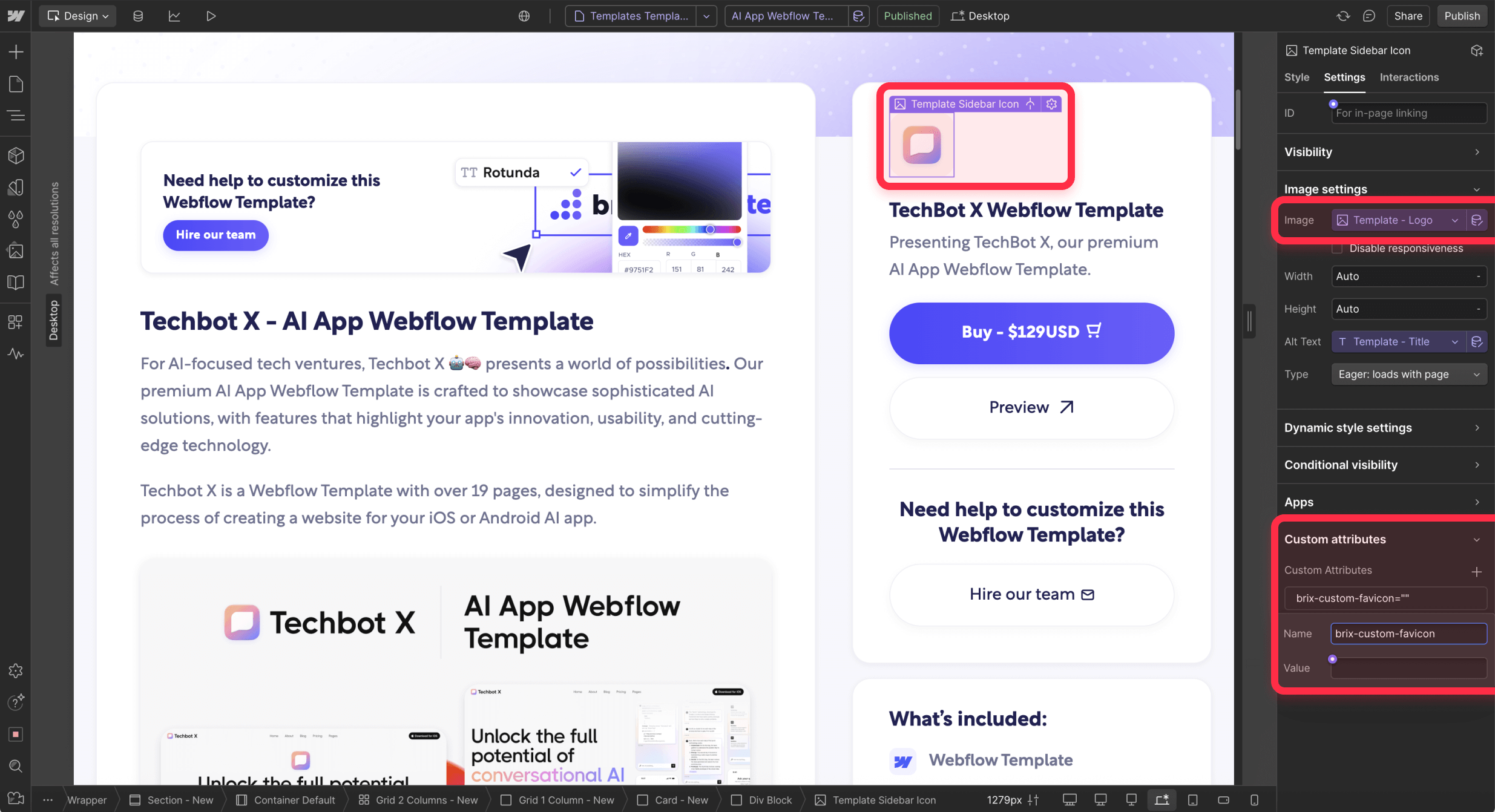Click the Hire our team blue button
The width and height of the screenshot is (1495, 812).
click(215, 235)
